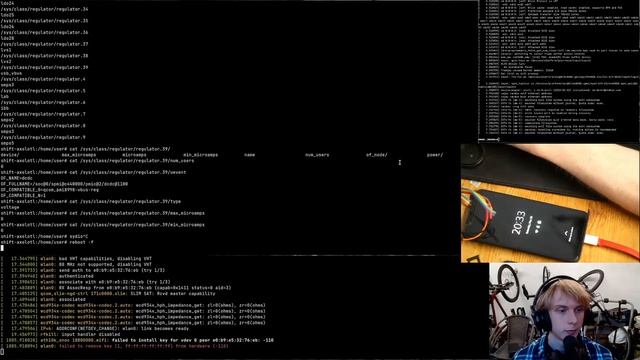The height and width of the screenshot is (360, 640).
Task: Click the kernel log terminal pane at top-right
Action: click(559, 71)
